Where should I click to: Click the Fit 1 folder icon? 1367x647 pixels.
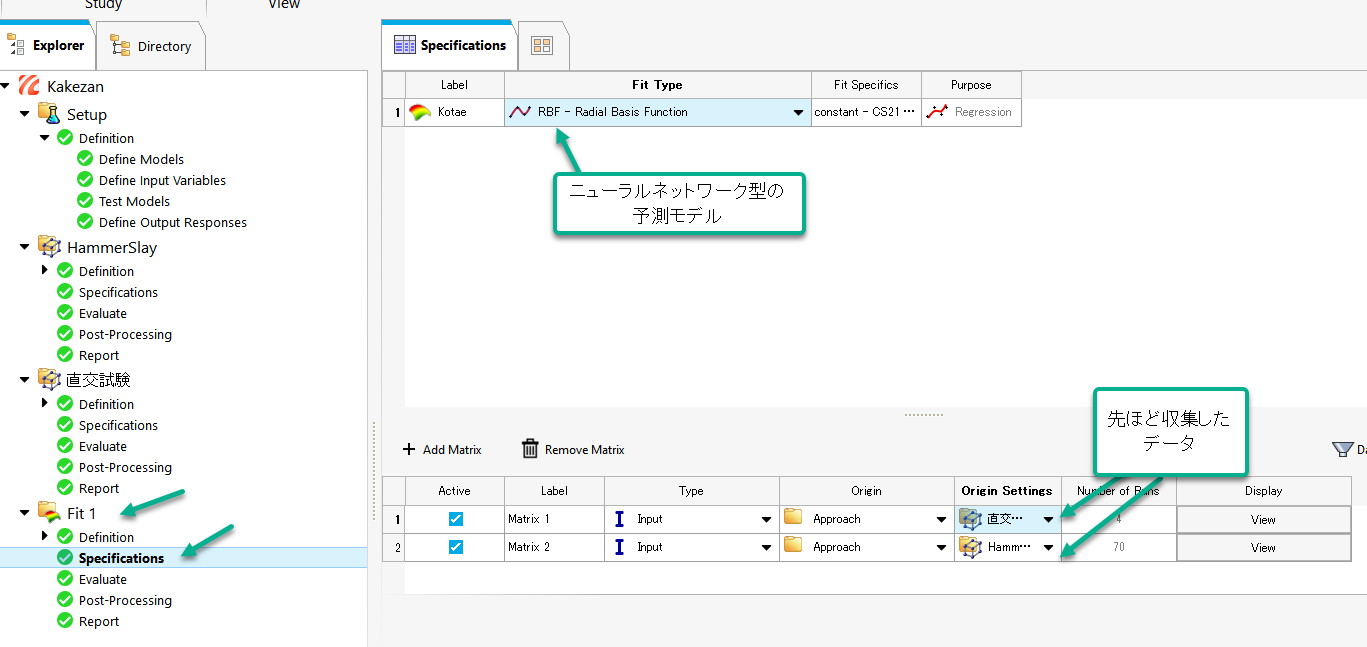coord(49,512)
